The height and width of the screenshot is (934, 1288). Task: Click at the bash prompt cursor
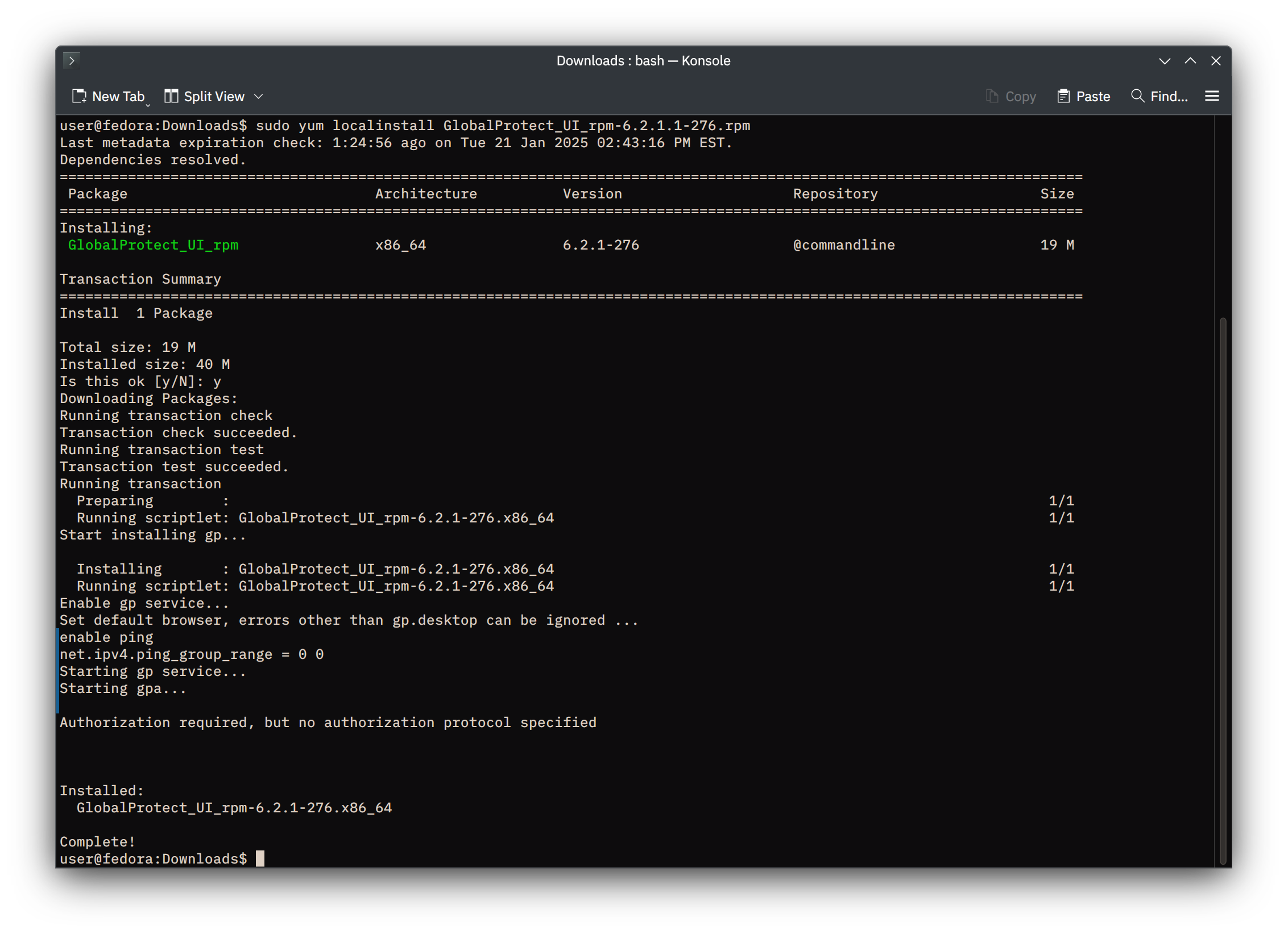260,858
